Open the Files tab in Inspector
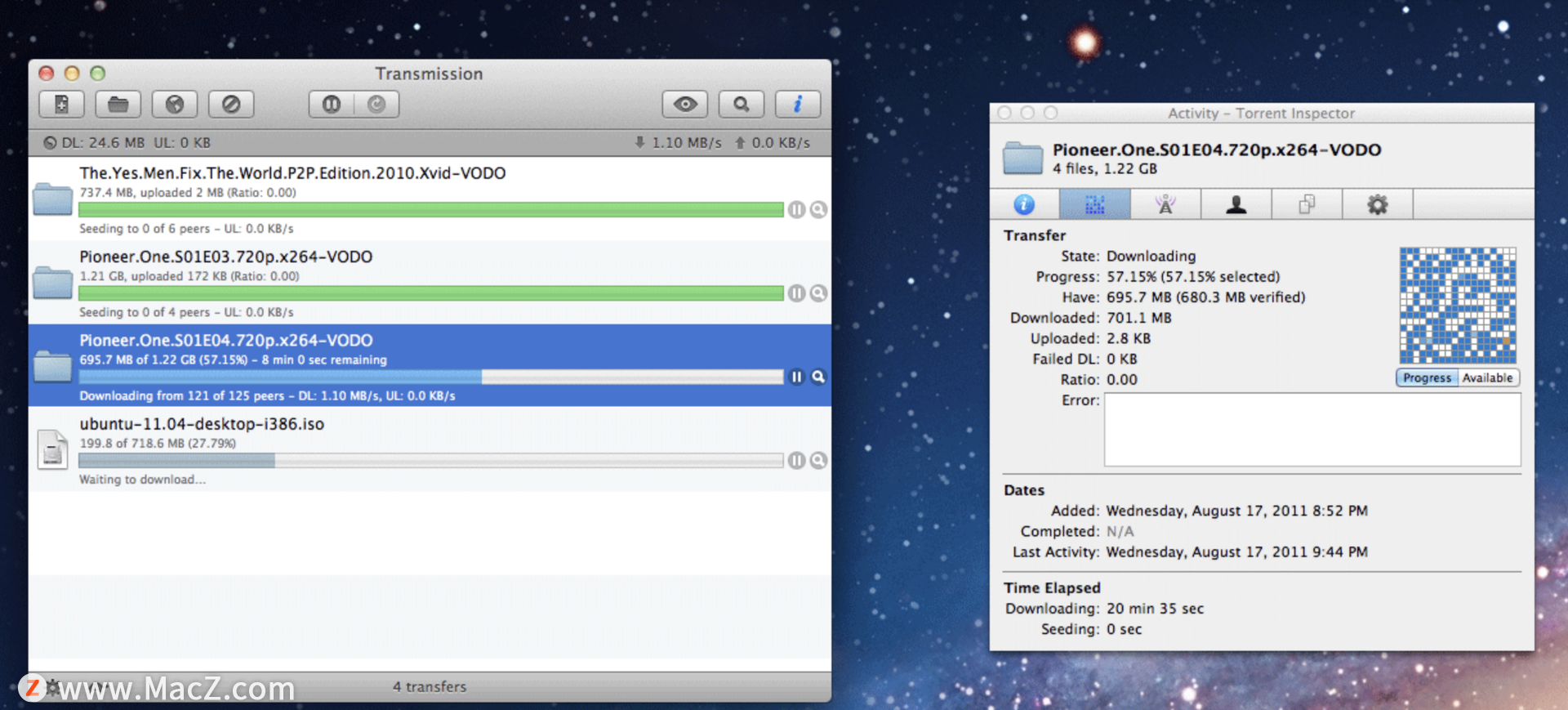 (x=1307, y=204)
